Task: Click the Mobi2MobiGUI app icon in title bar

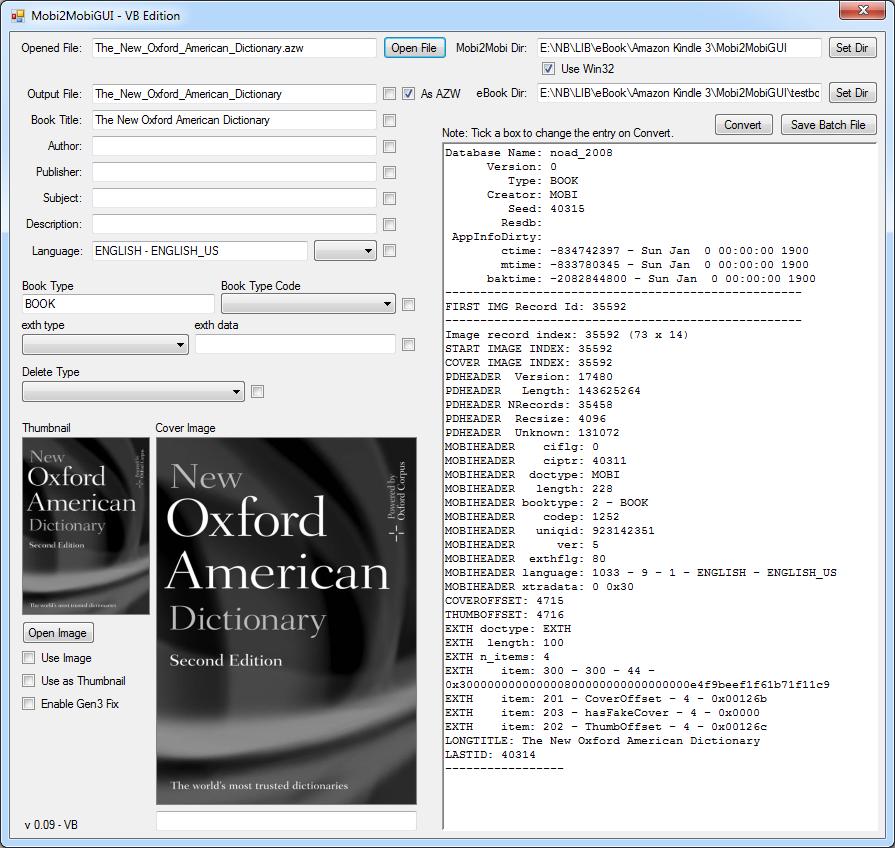Action: 17,16
